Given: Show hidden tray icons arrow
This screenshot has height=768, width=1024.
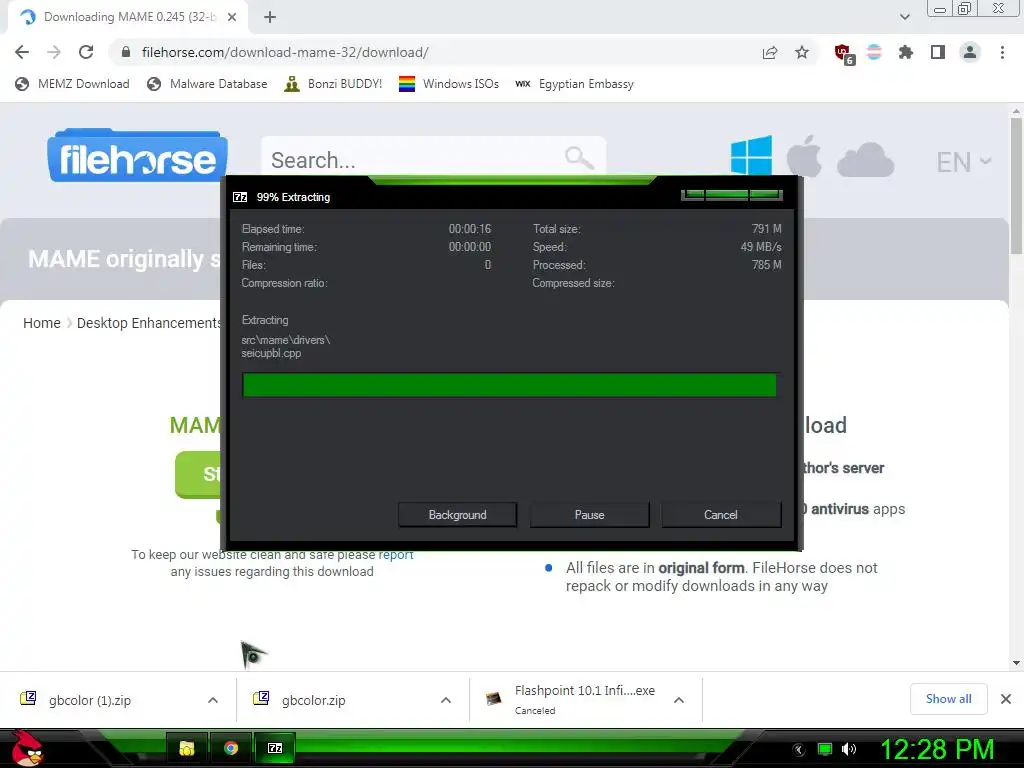Looking at the screenshot, I should coord(799,749).
